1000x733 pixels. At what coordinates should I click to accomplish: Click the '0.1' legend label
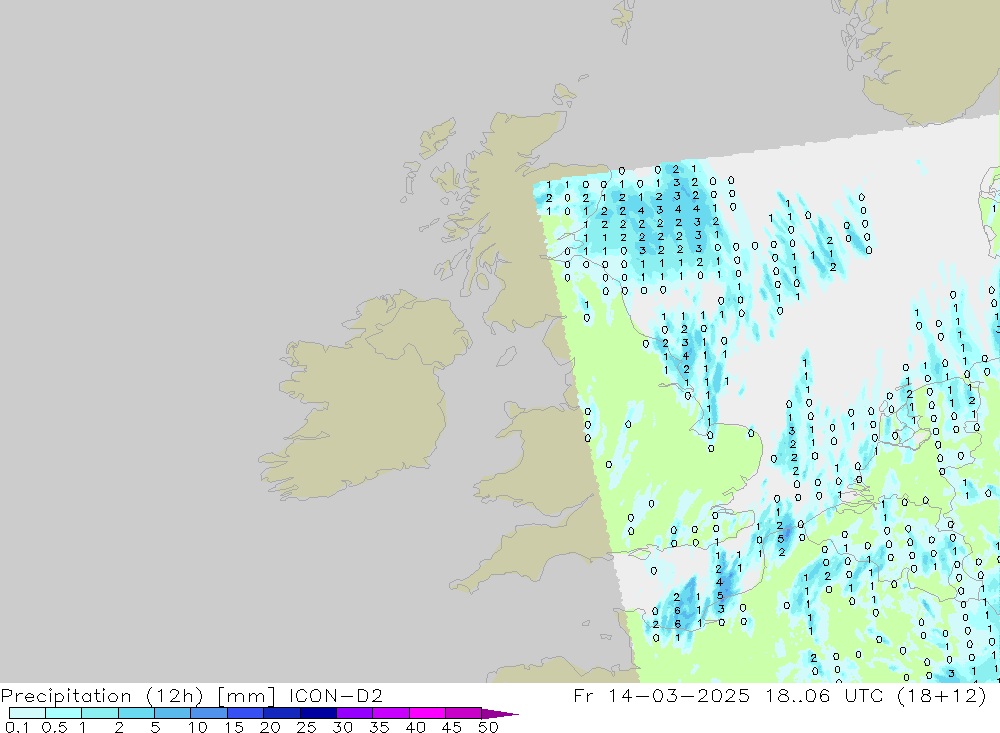tap(17, 727)
